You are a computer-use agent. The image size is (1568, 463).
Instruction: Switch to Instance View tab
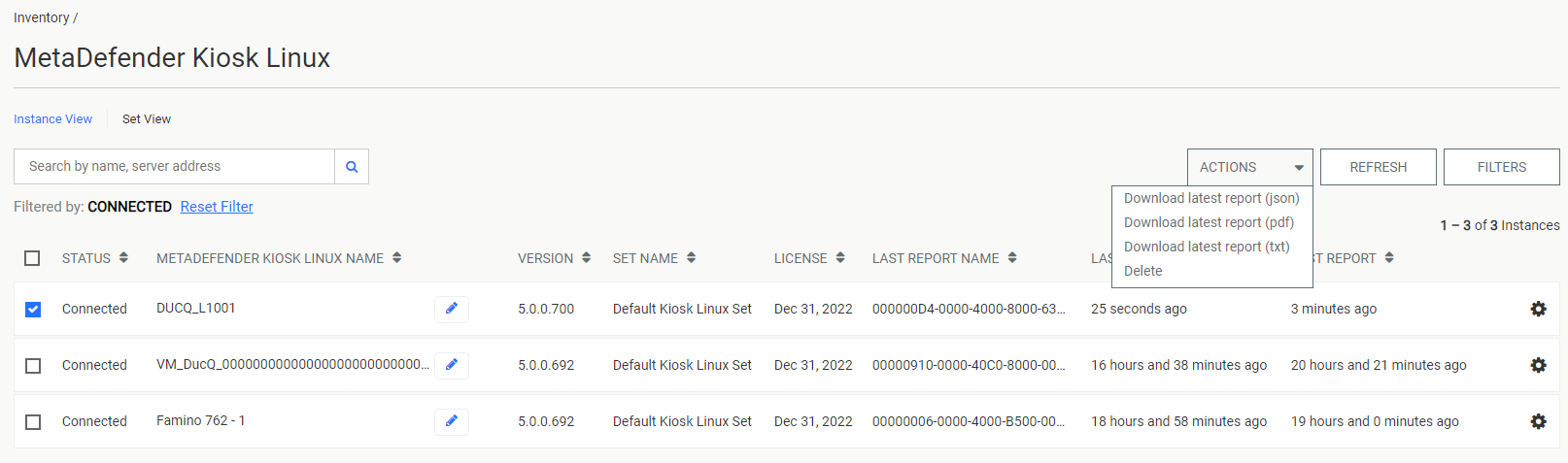pos(52,119)
